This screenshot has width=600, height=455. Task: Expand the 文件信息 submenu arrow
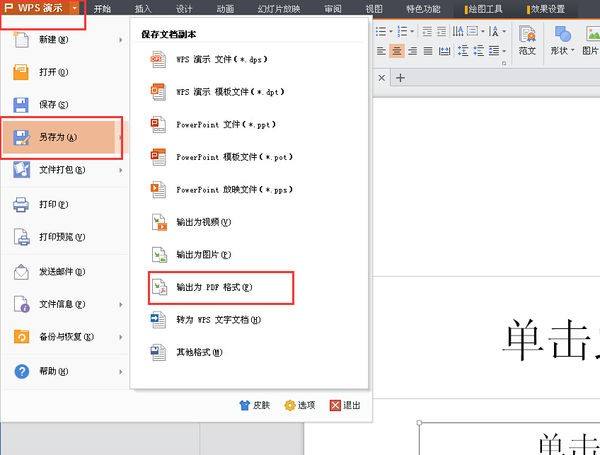(121, 305)
